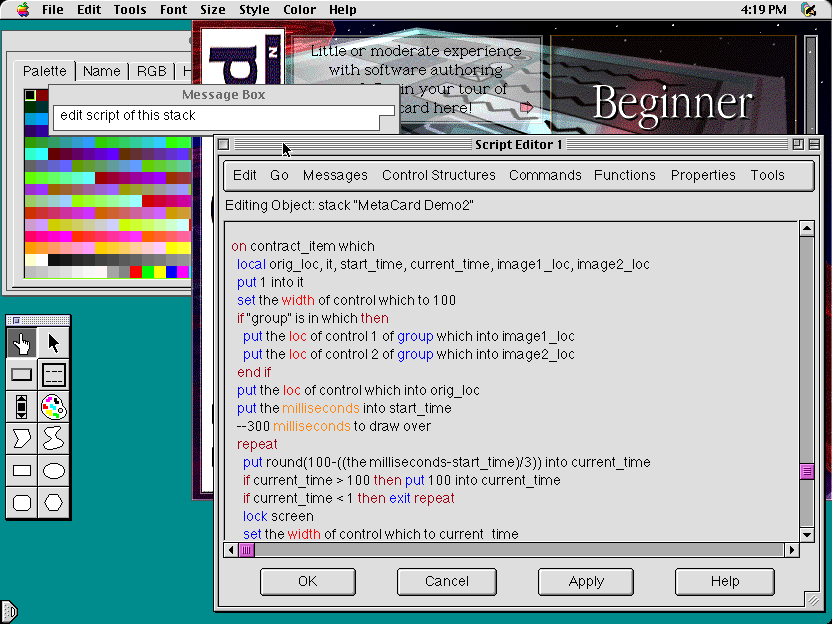This screenshot has height=624, width=832.
Task: Collapse Script Editor with windowshade box
Action: click(814, 144)
